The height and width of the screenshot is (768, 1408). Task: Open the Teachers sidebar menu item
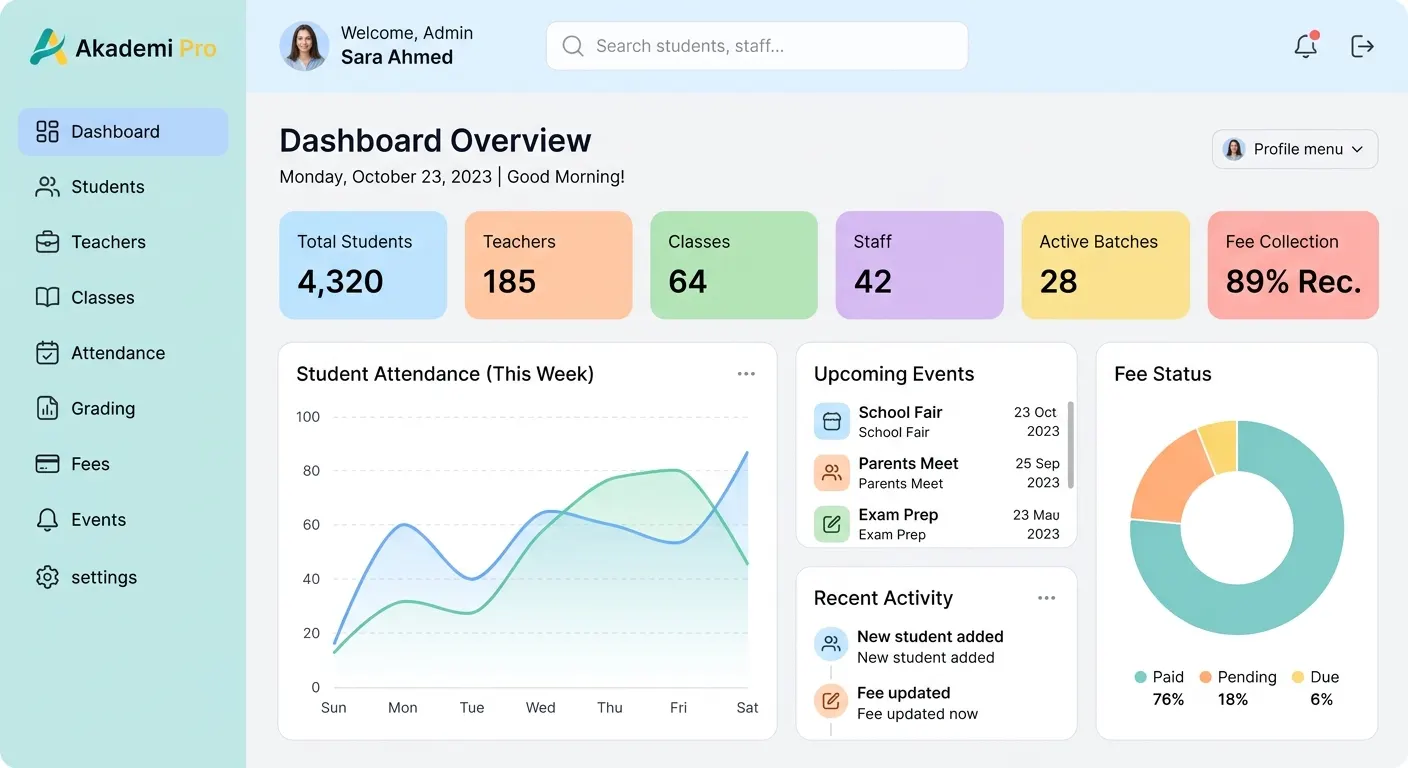[123, 242]
